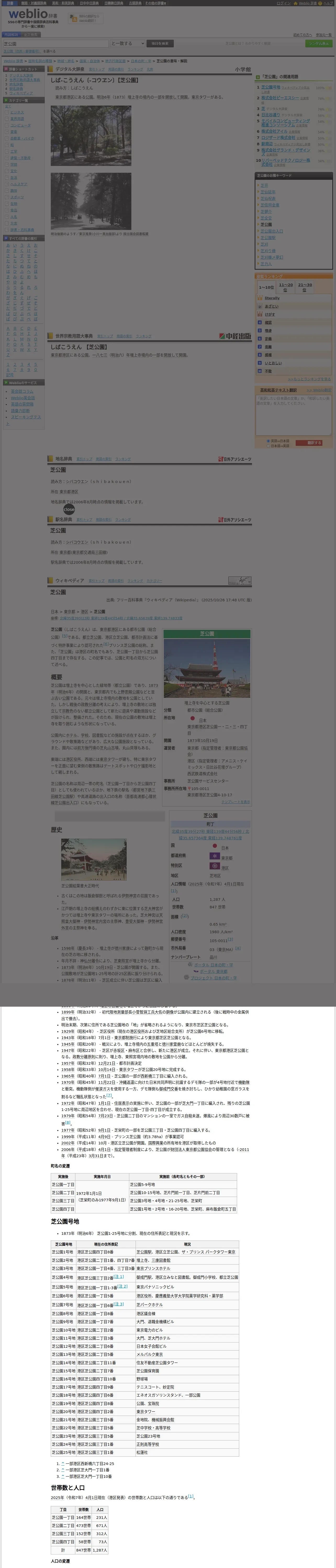
Task: Click the Weblioのサービス header icon
Action: point(6,383)
